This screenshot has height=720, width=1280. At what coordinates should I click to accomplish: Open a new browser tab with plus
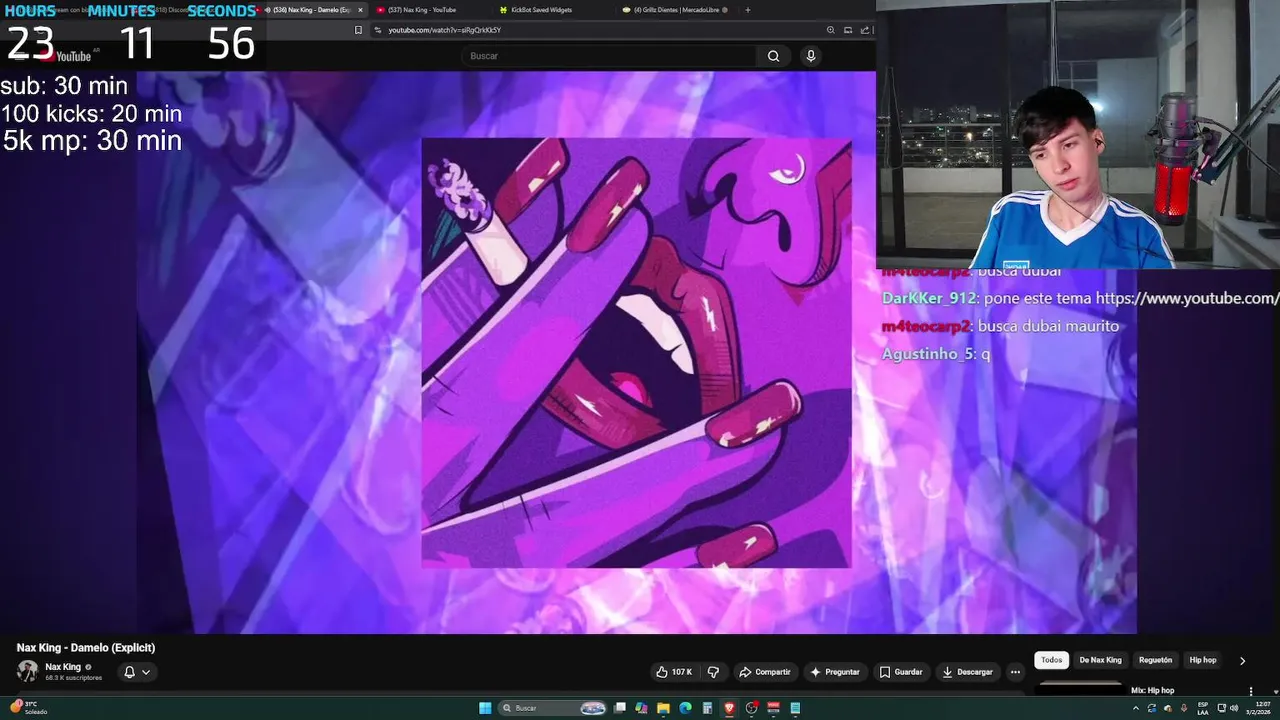point(747,10)
